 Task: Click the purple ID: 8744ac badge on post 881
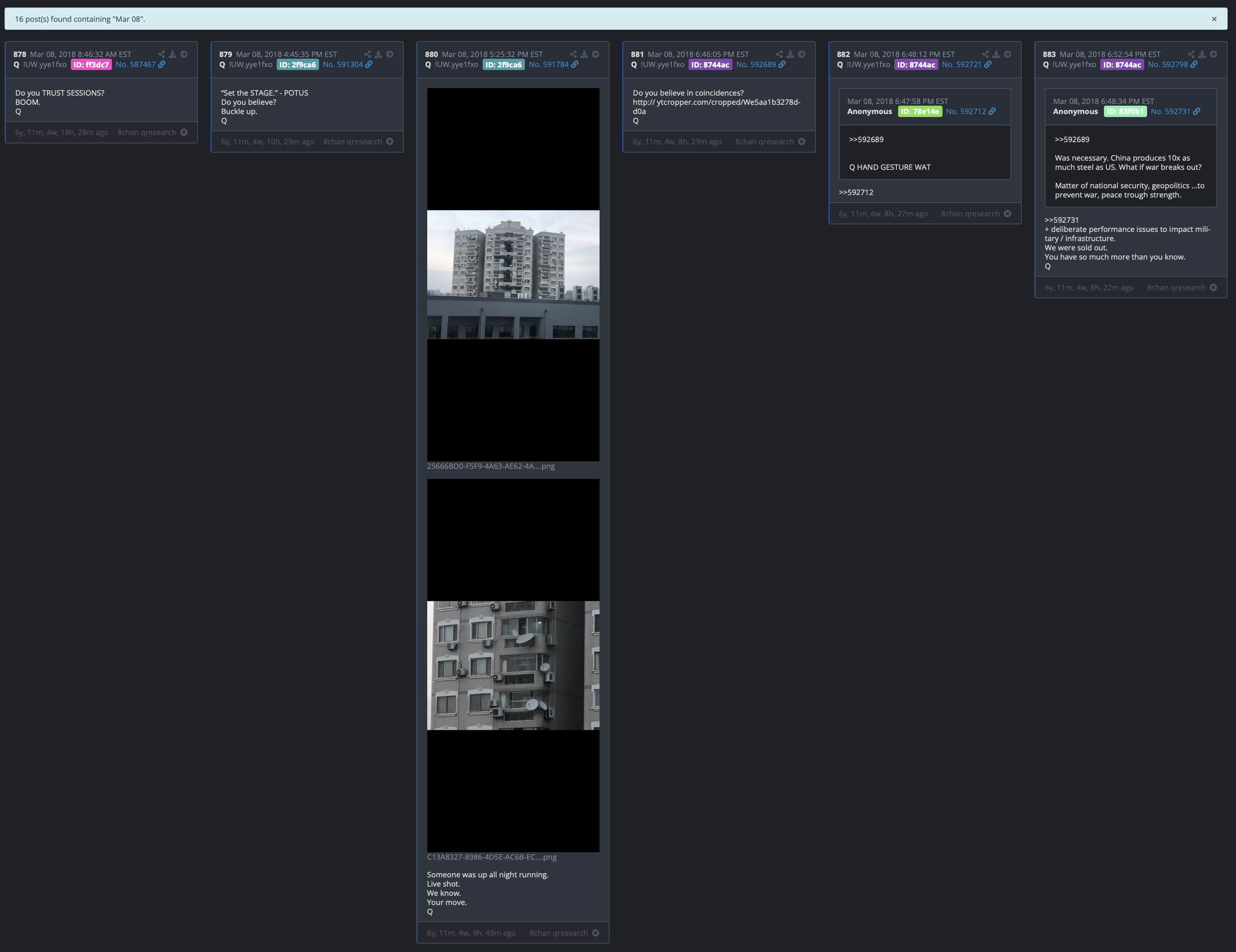pos(710,65)
